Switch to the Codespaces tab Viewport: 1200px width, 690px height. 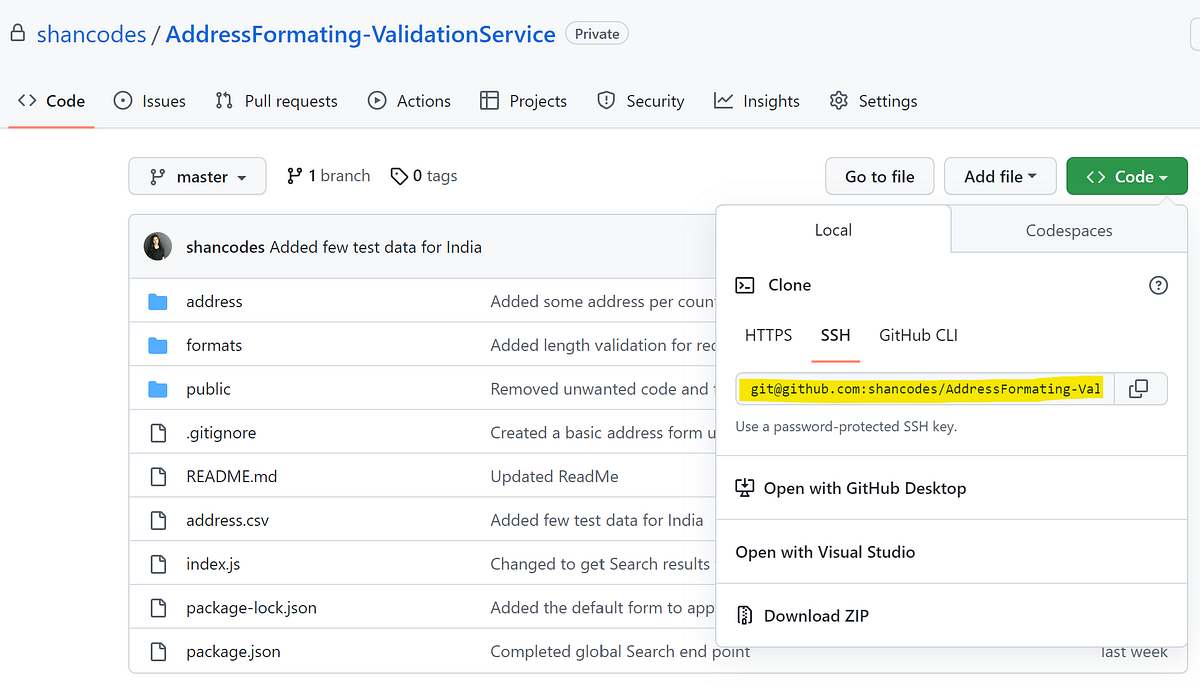coord(1068,230)
